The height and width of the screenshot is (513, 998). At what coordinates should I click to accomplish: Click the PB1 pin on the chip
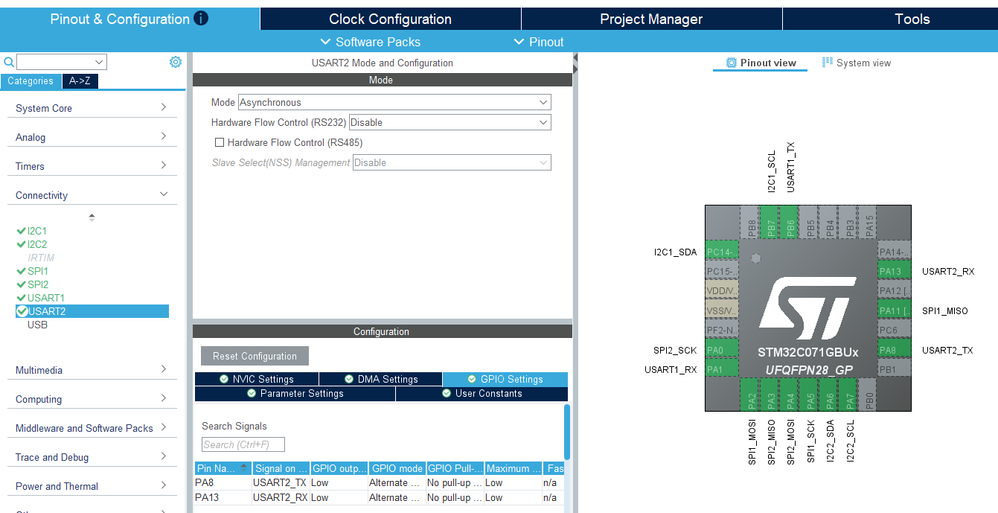(x=894, y=370)
